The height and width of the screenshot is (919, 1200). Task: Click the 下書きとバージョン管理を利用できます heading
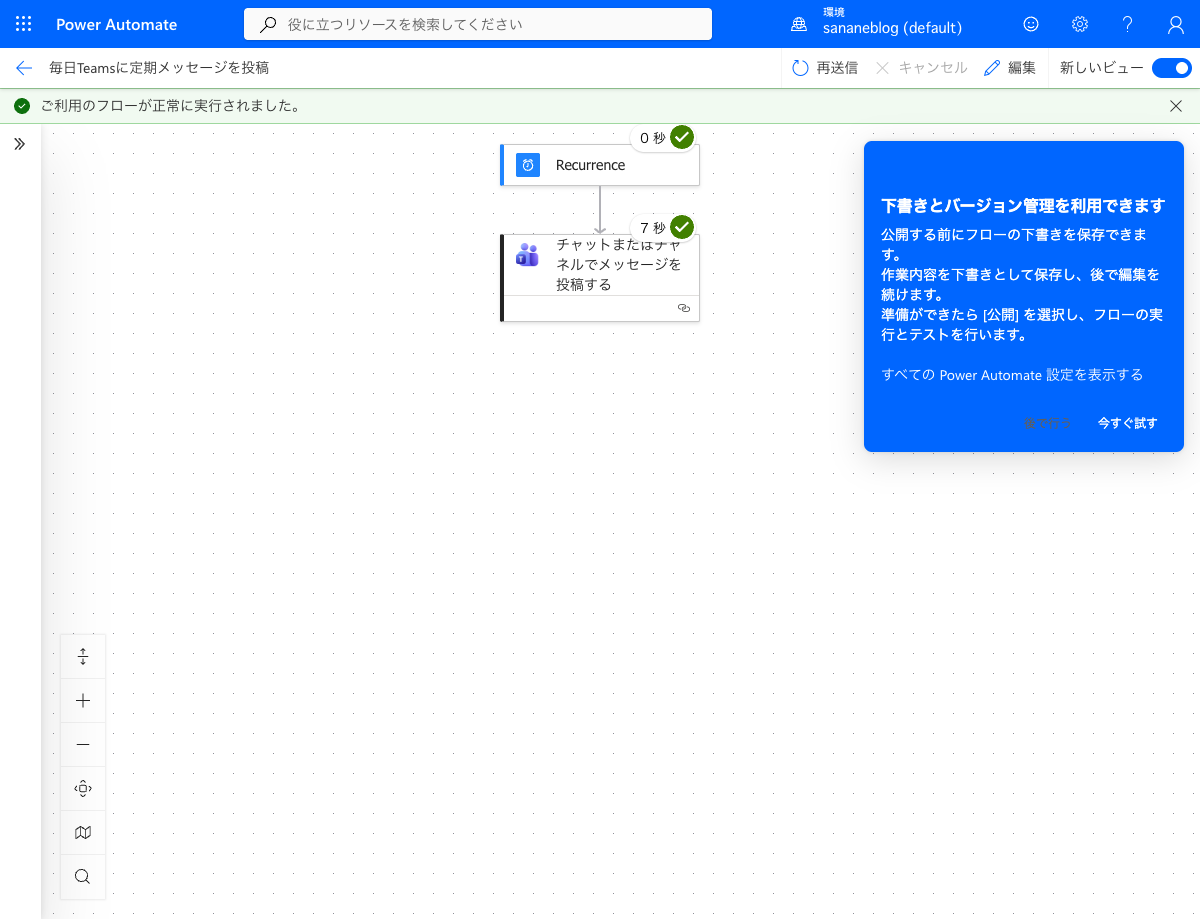pyautogui.click(x=1023, y=205)
